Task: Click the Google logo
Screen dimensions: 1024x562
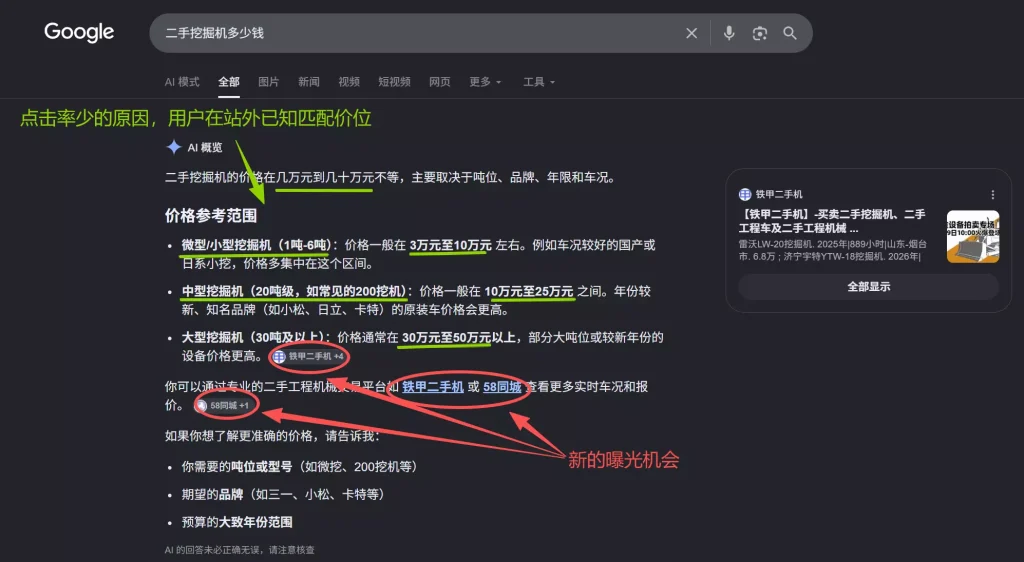Action: click(x=79, y=32)
